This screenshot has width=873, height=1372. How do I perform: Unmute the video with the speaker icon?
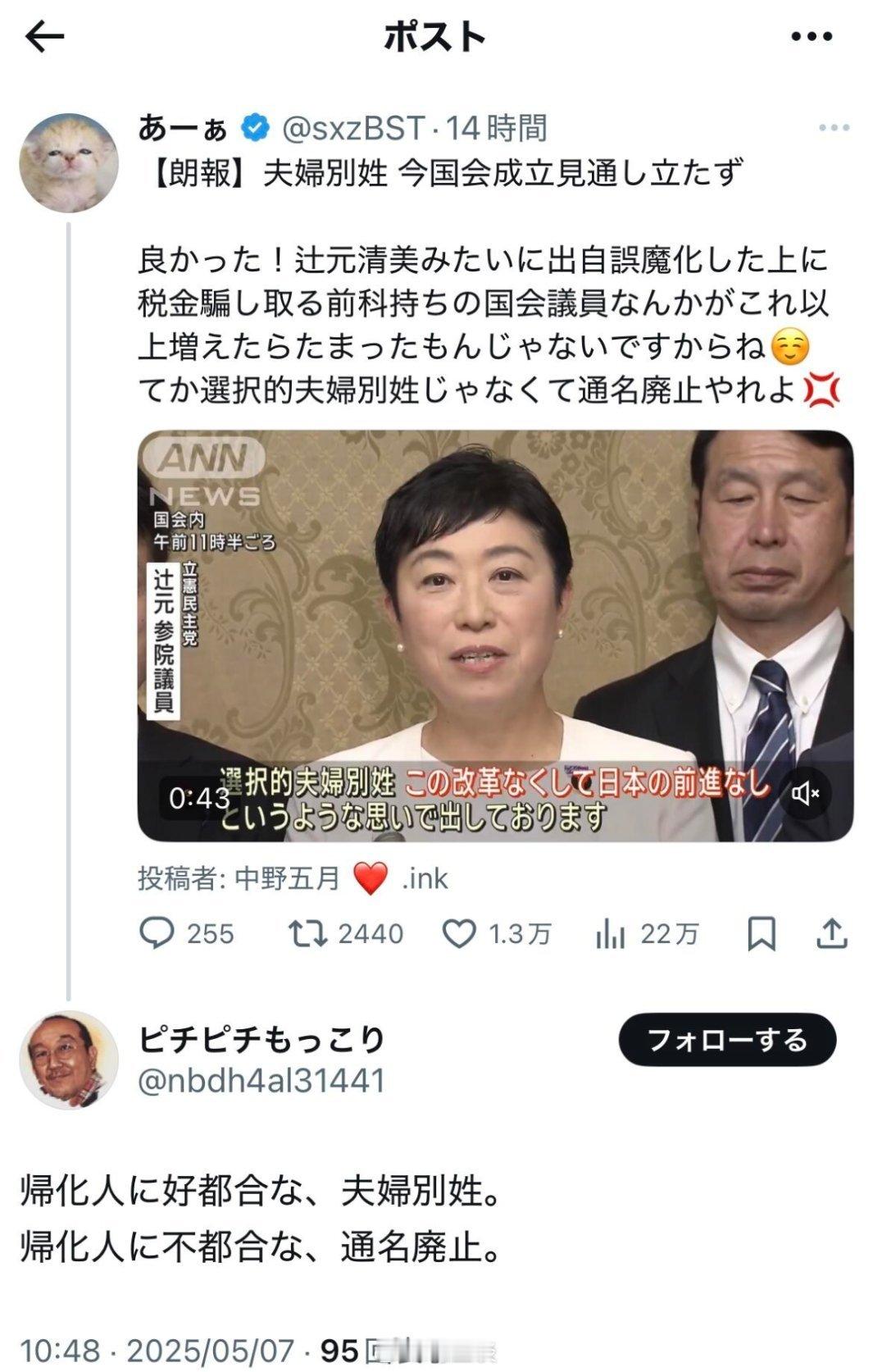(x=805, y=793)
